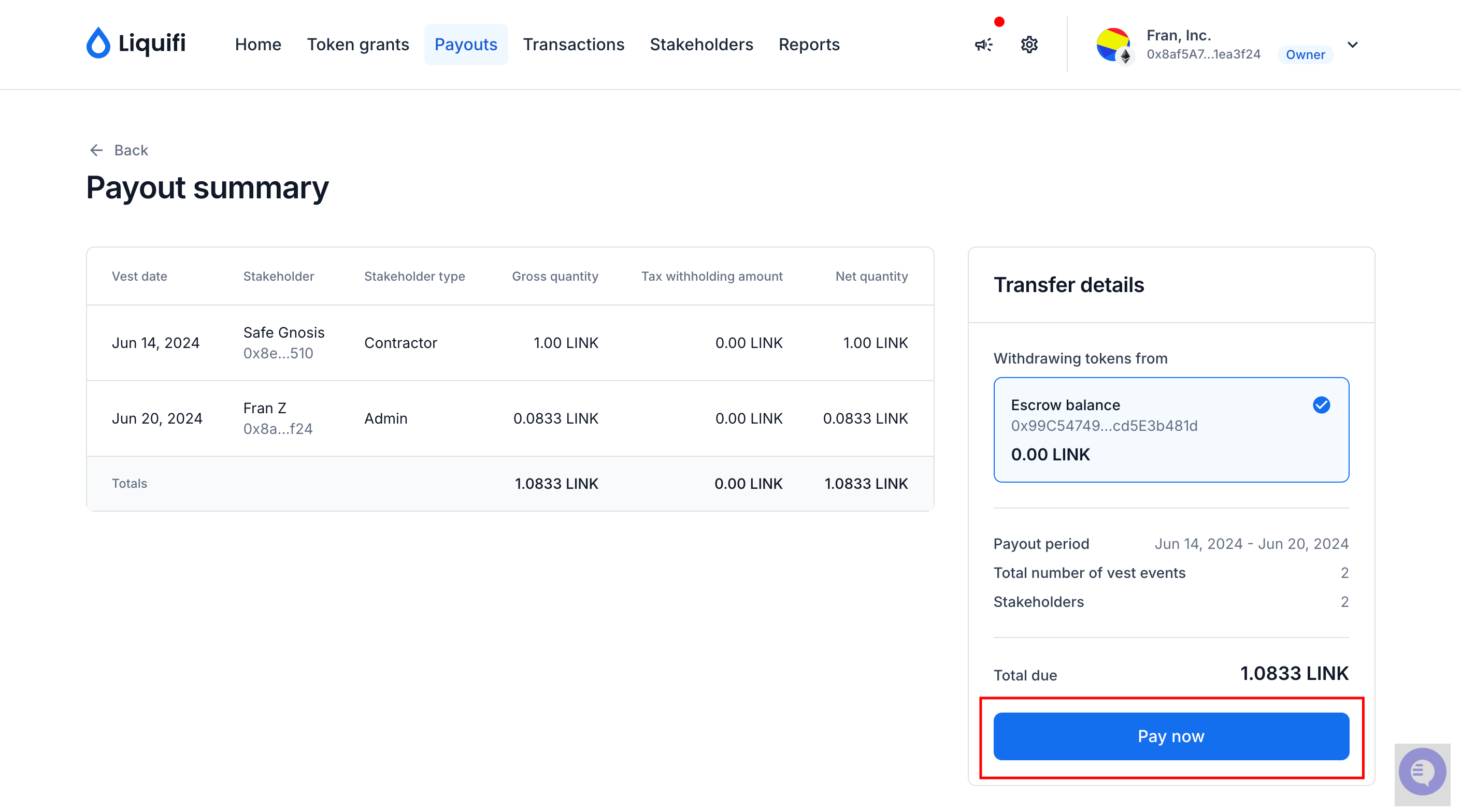
Task: Open the Stakeholders tab
Action: pyautogui.click(x=701, y=44)
